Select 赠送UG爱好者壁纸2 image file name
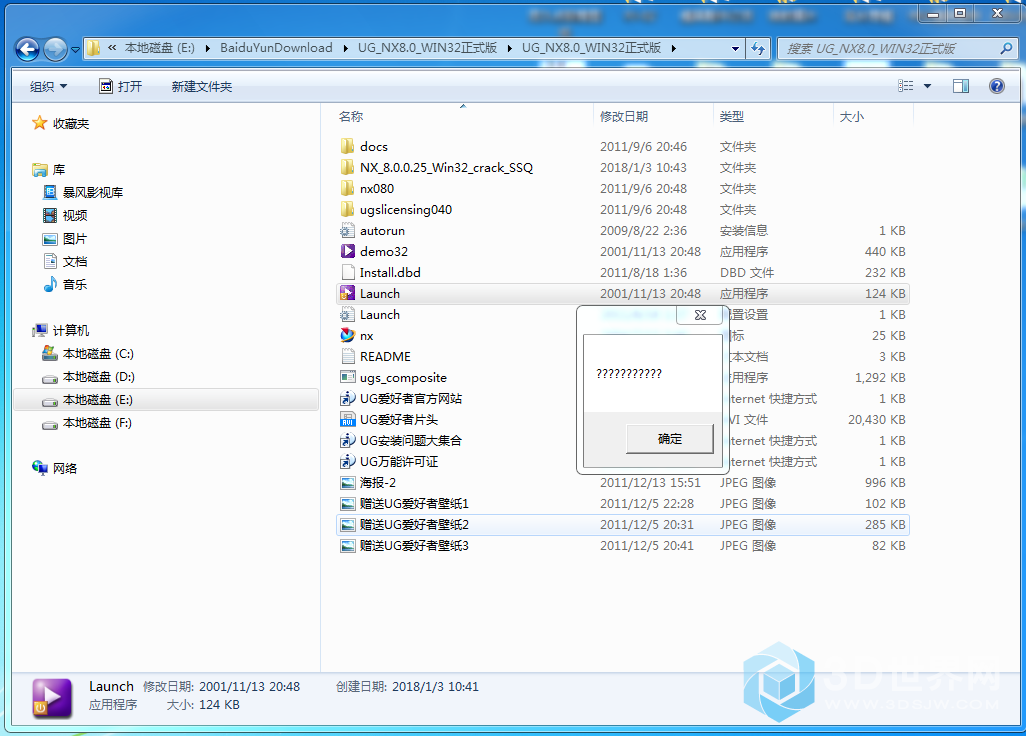The height and width of the screenshot is (736, 1026). click(x=414, y=525)
